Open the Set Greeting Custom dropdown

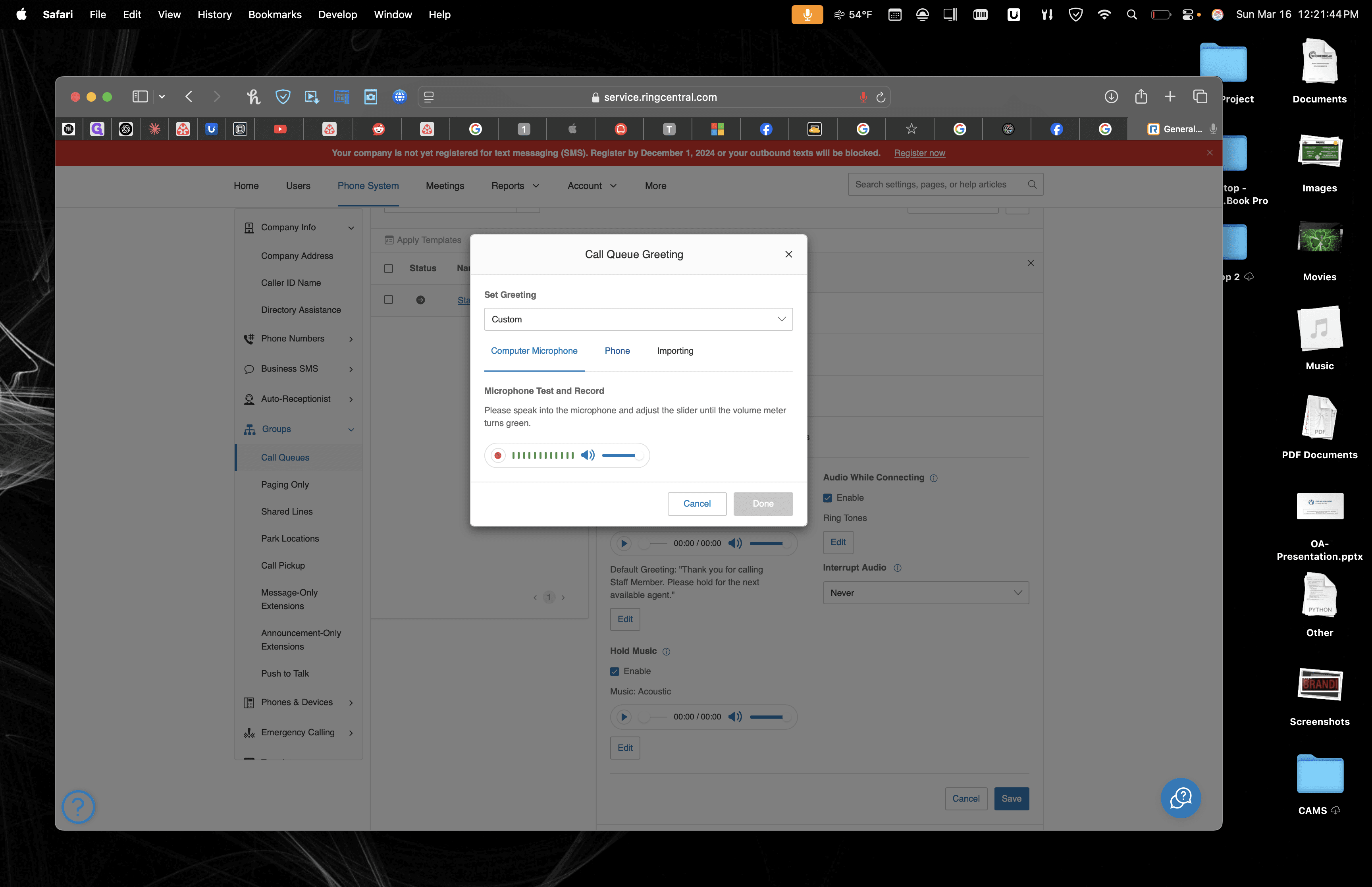coord(638,320)
